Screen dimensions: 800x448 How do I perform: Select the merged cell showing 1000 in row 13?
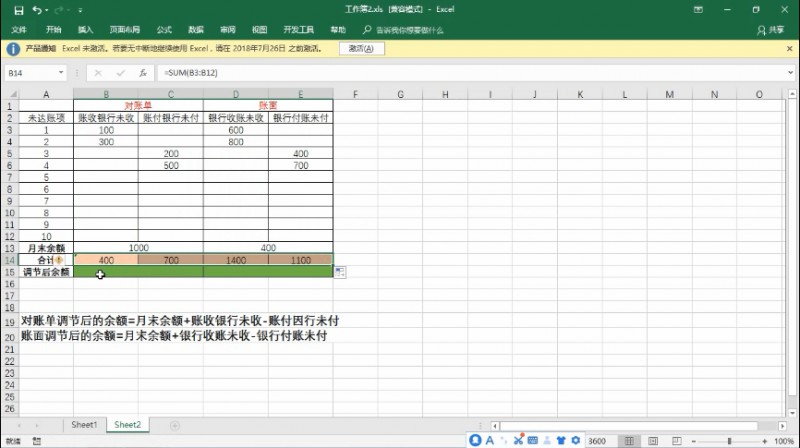(x=138, y=248)
